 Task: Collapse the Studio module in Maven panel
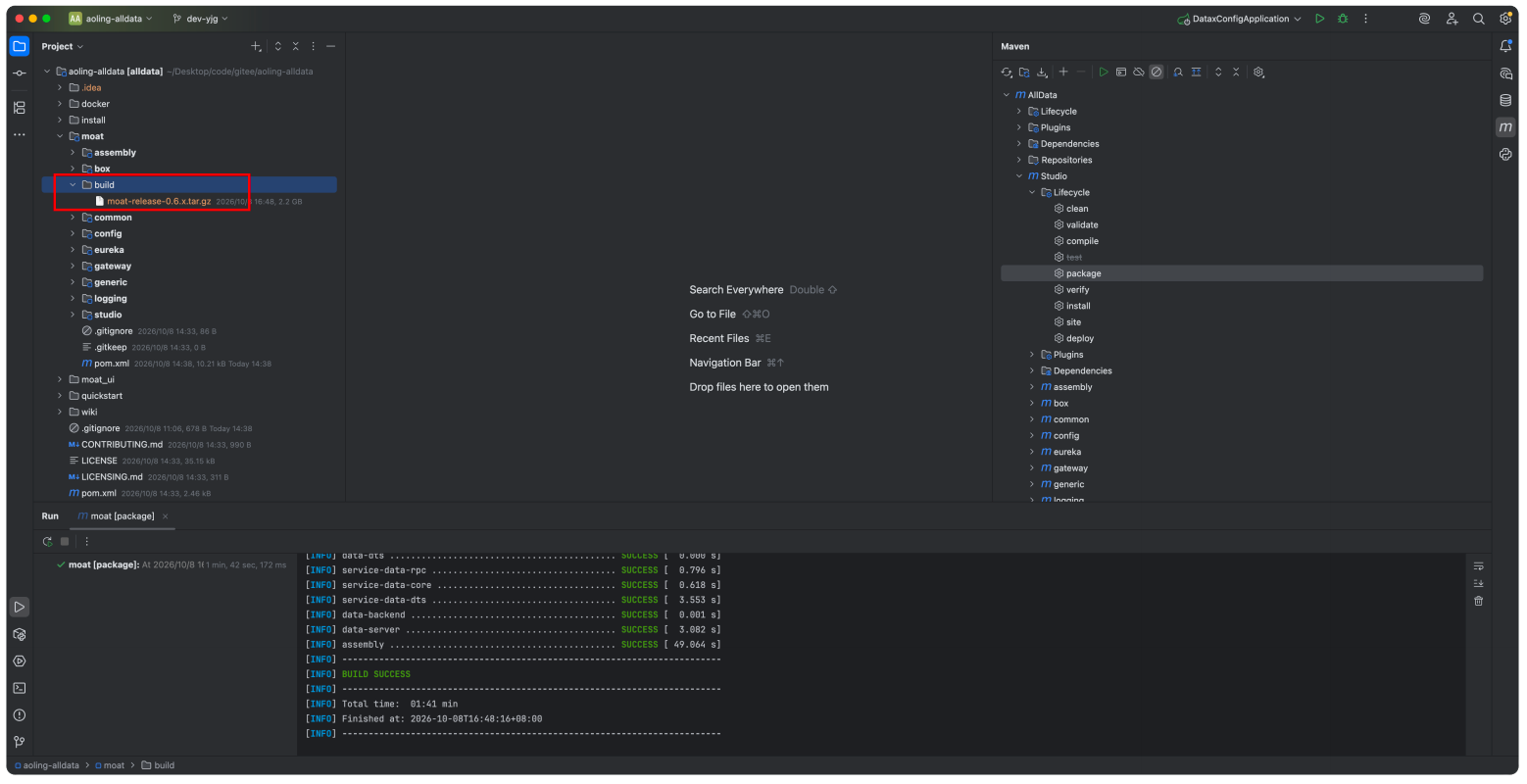click(1019, 176)
